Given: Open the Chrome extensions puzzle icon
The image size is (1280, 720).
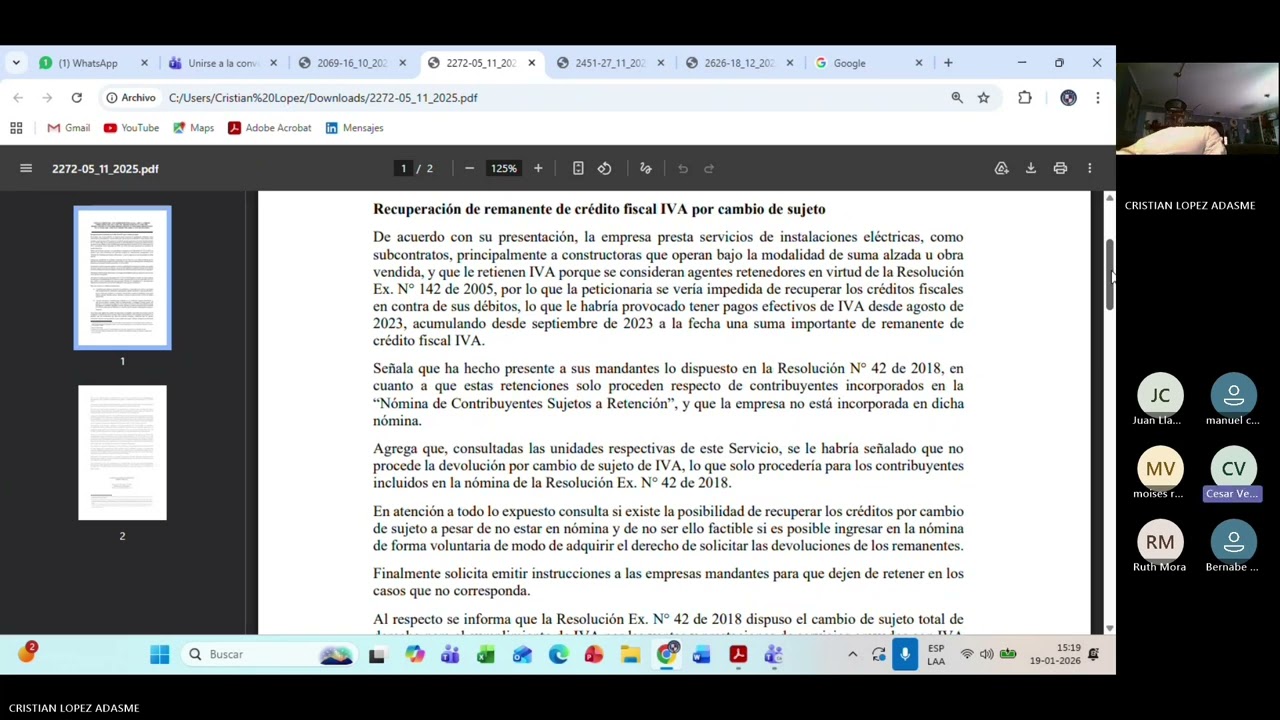Looking at the screenshot, I should [x=1025, y=97].
